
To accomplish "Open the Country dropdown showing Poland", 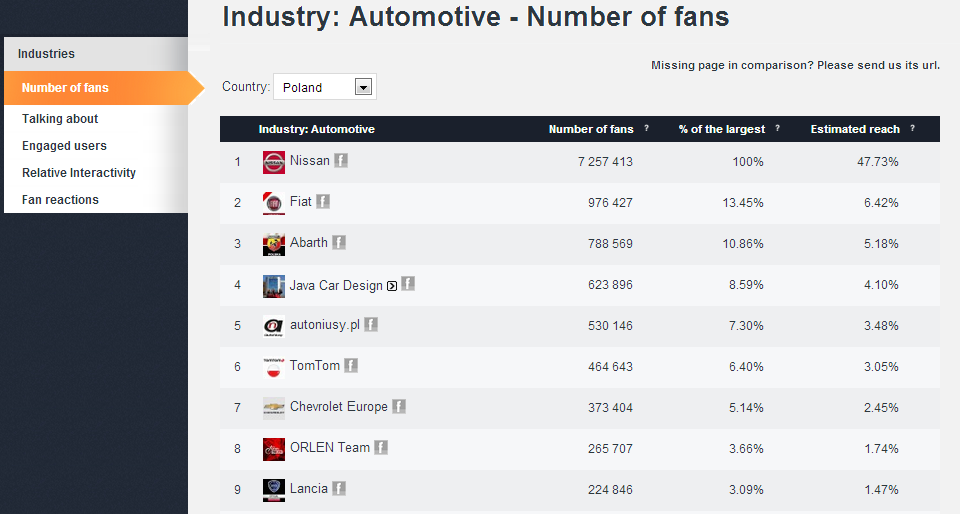I will (313, 88).
